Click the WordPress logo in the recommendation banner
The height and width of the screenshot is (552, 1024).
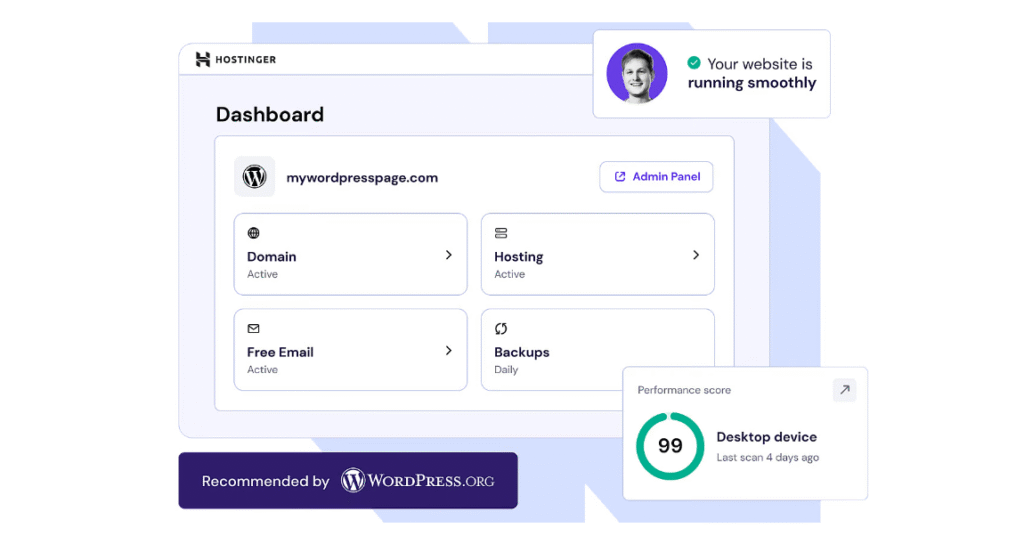tap(353, 481)
